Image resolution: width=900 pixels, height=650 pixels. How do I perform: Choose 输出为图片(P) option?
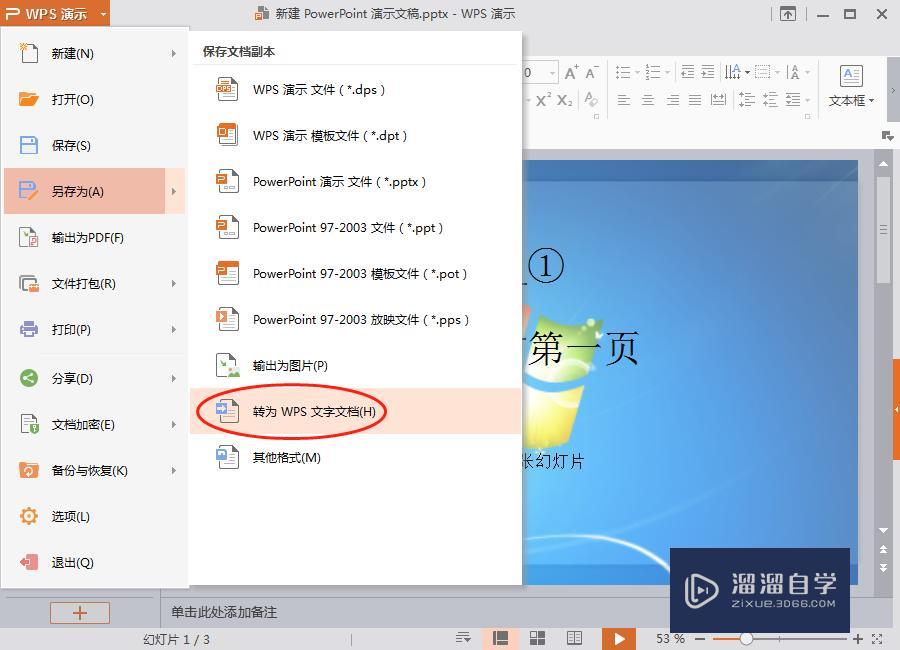pos(356,365)
